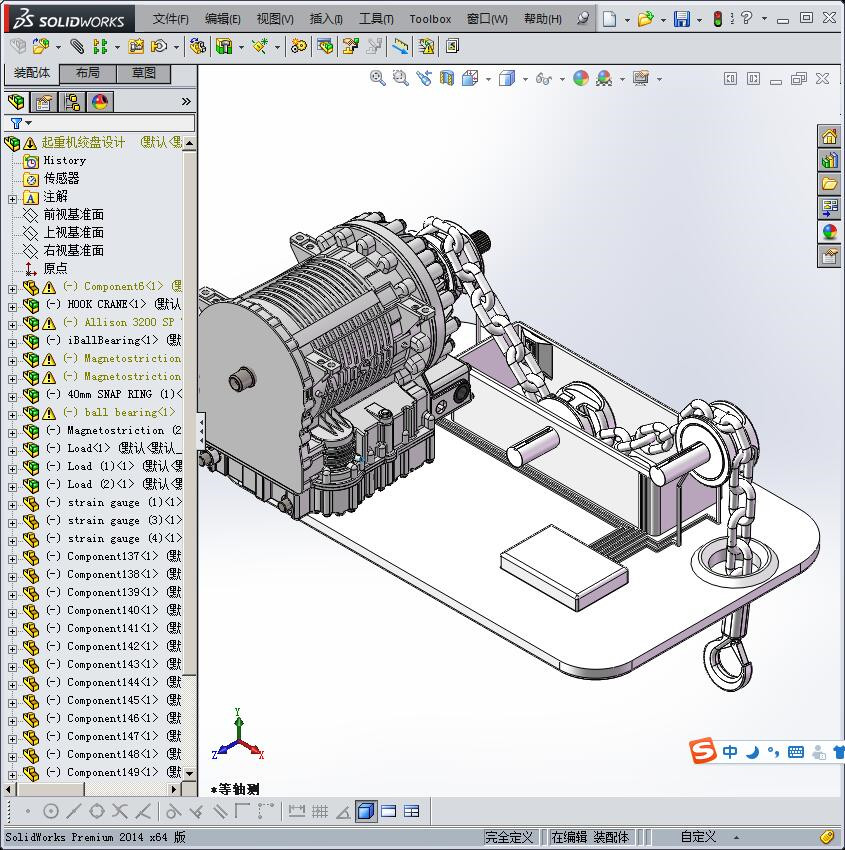
Task: Open the 插入 (Insert) menu
Action: click(x=326, y=19)
